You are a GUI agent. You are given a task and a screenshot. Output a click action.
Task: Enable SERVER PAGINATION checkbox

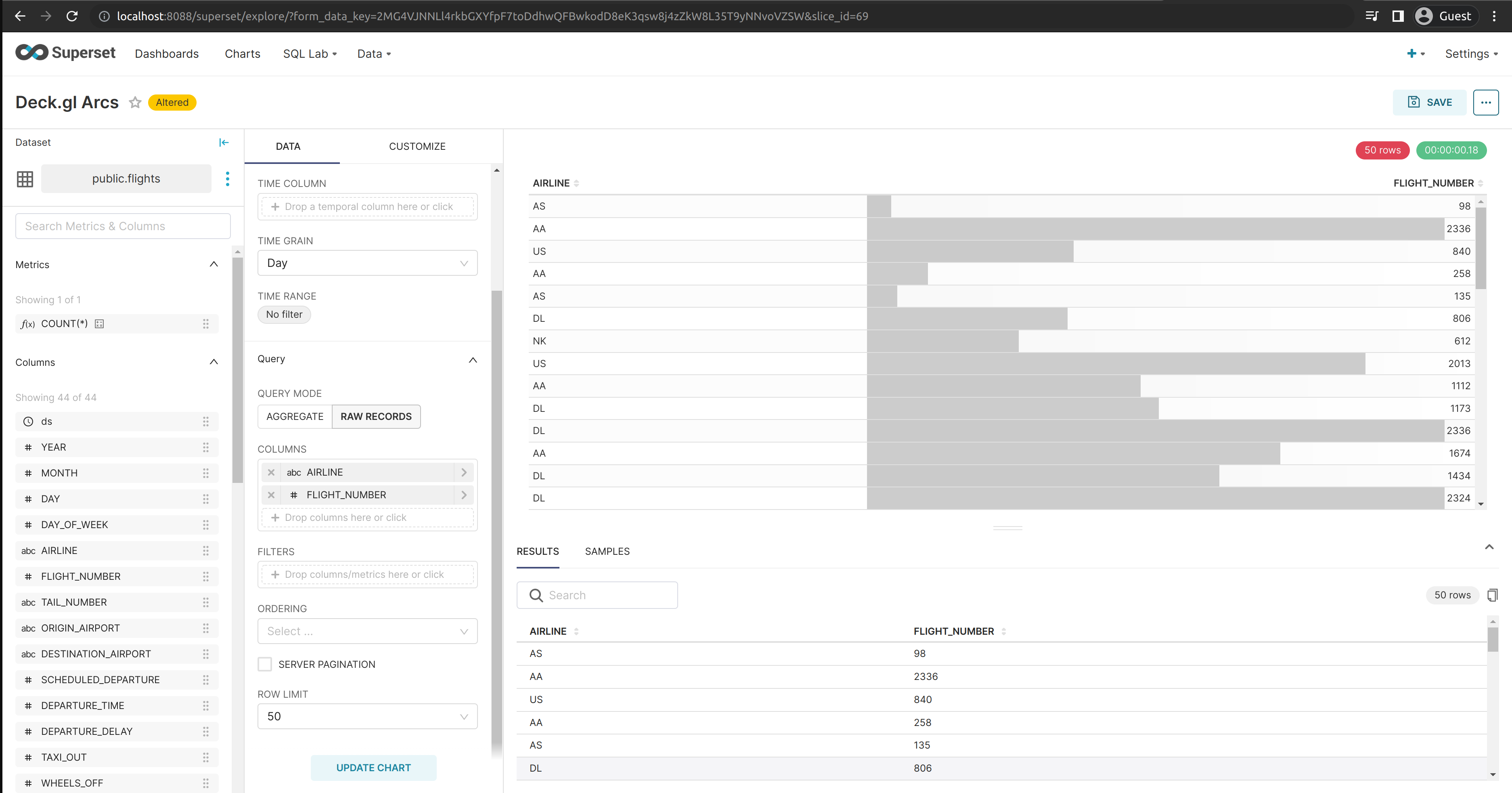tap(265, 664)
